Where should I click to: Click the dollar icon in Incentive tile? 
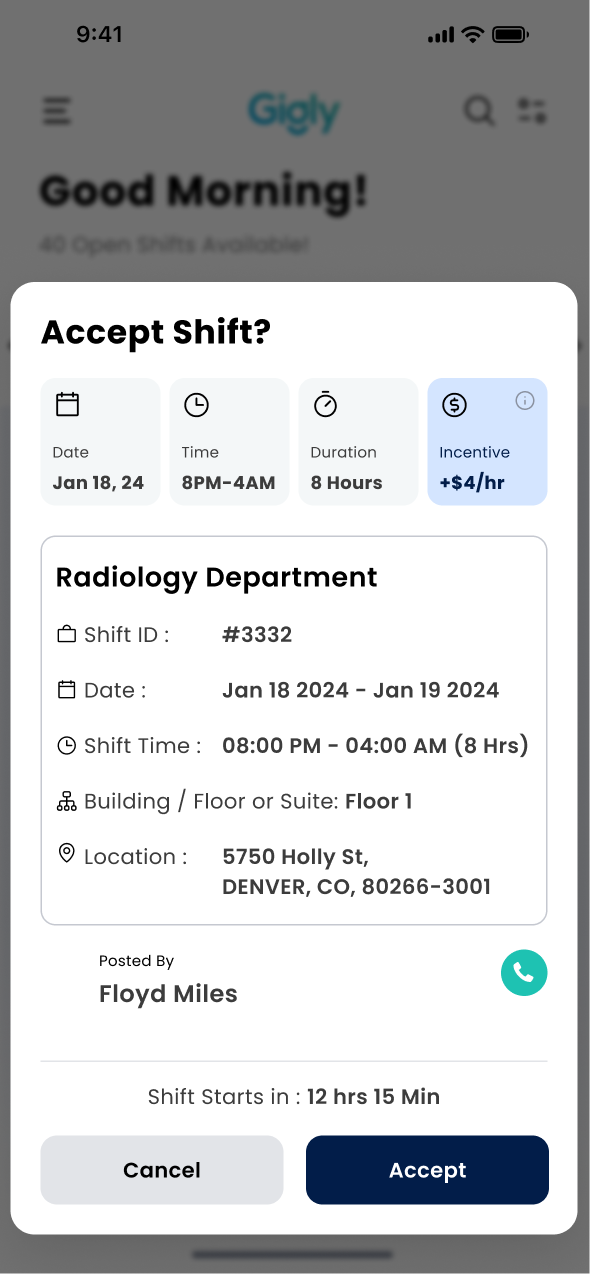pos(454,404)
